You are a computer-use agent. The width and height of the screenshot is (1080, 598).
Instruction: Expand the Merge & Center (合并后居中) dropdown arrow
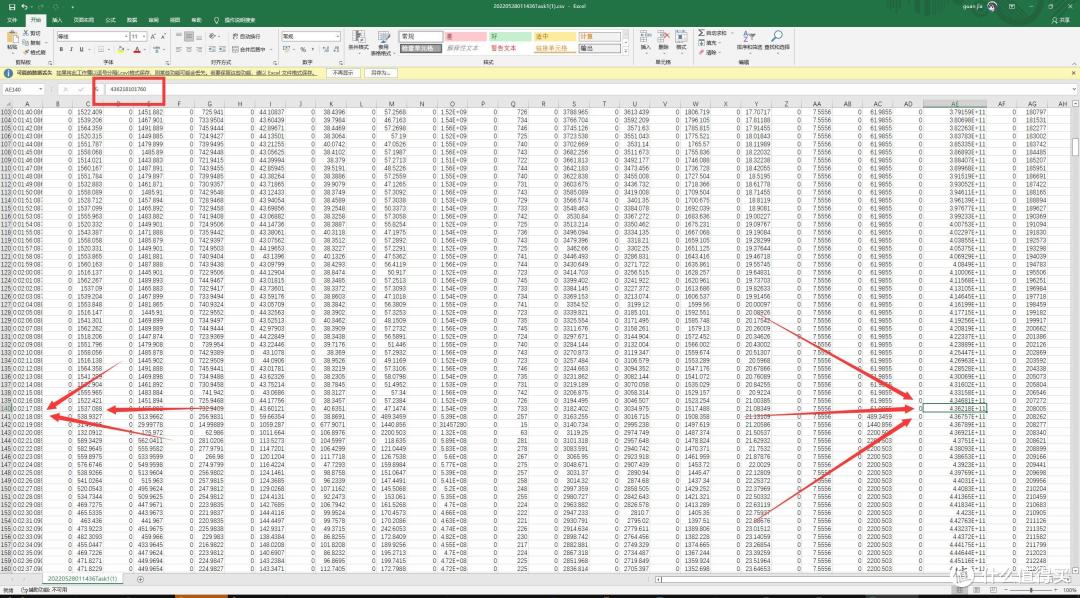(269, 50)
